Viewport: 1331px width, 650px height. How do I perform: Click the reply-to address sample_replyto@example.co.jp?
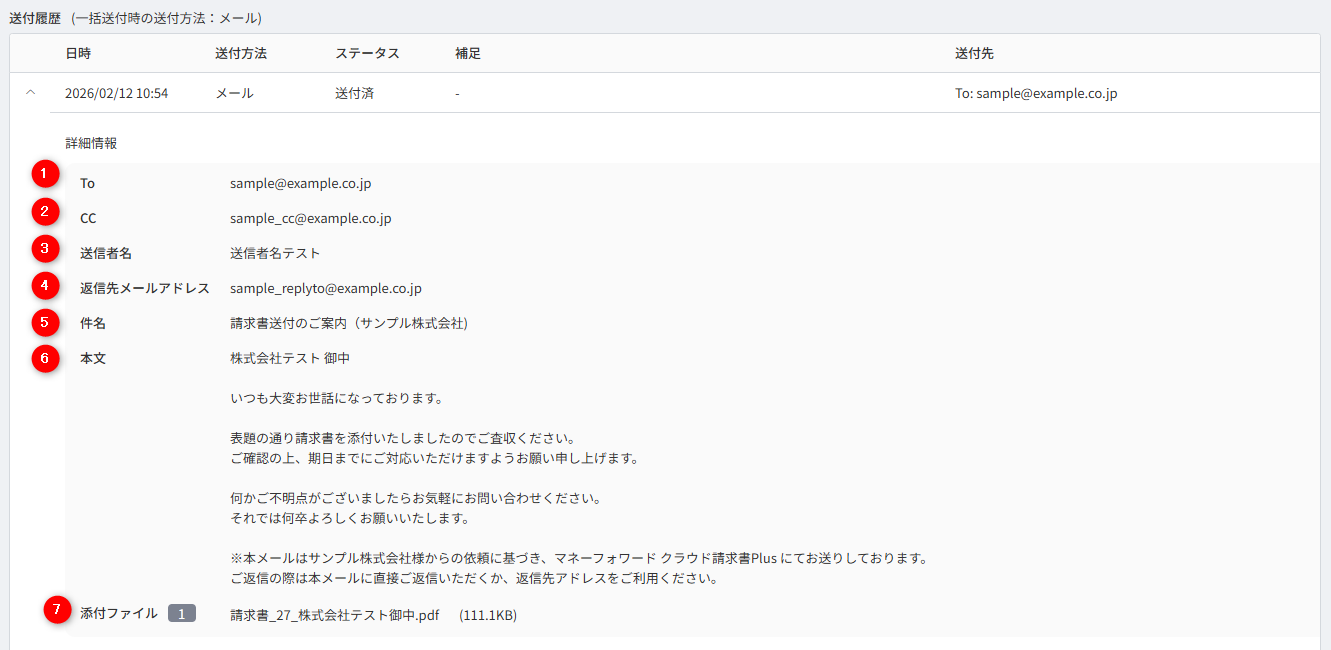click(325, 288)
